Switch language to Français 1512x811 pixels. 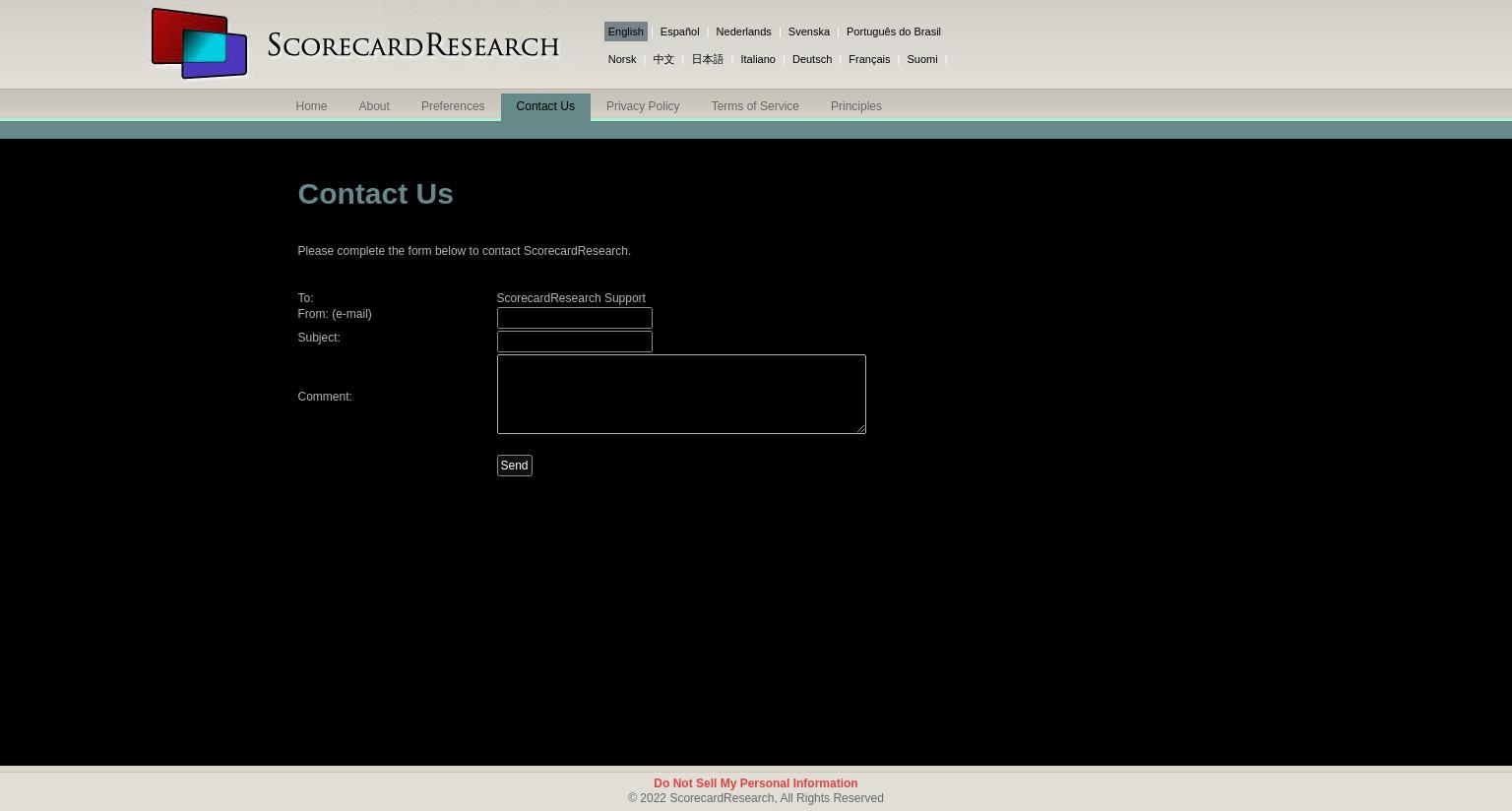click(x=868, y=59)
